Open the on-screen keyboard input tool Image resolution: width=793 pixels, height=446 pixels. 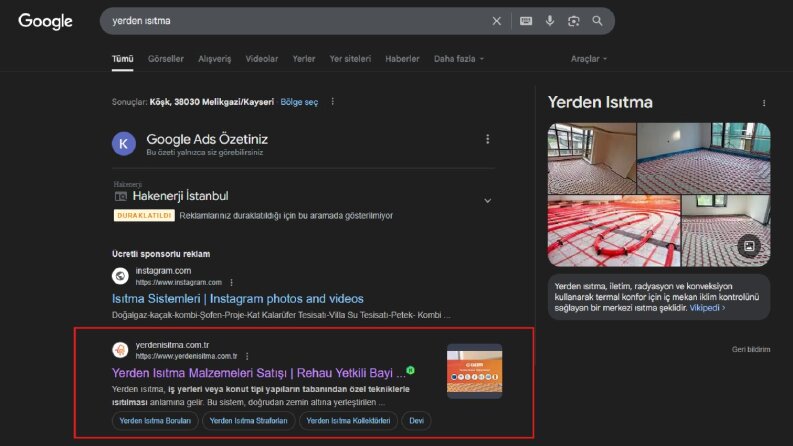(526, 21)
